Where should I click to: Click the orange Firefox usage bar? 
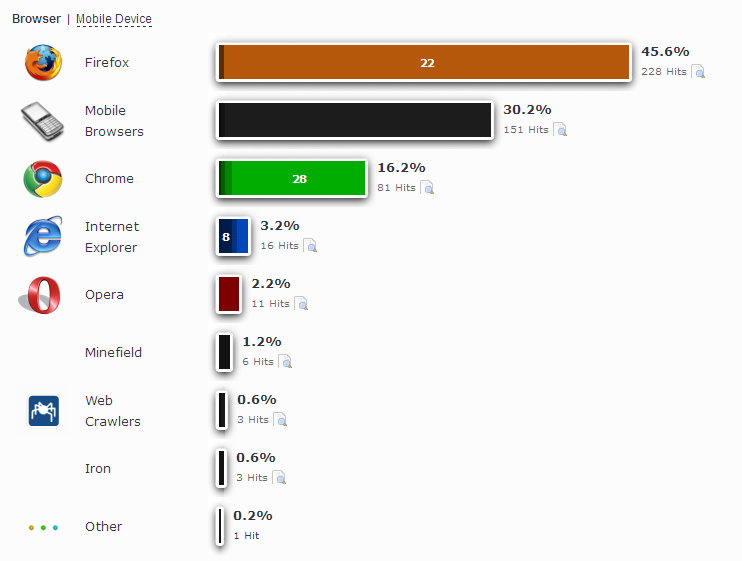424,62
